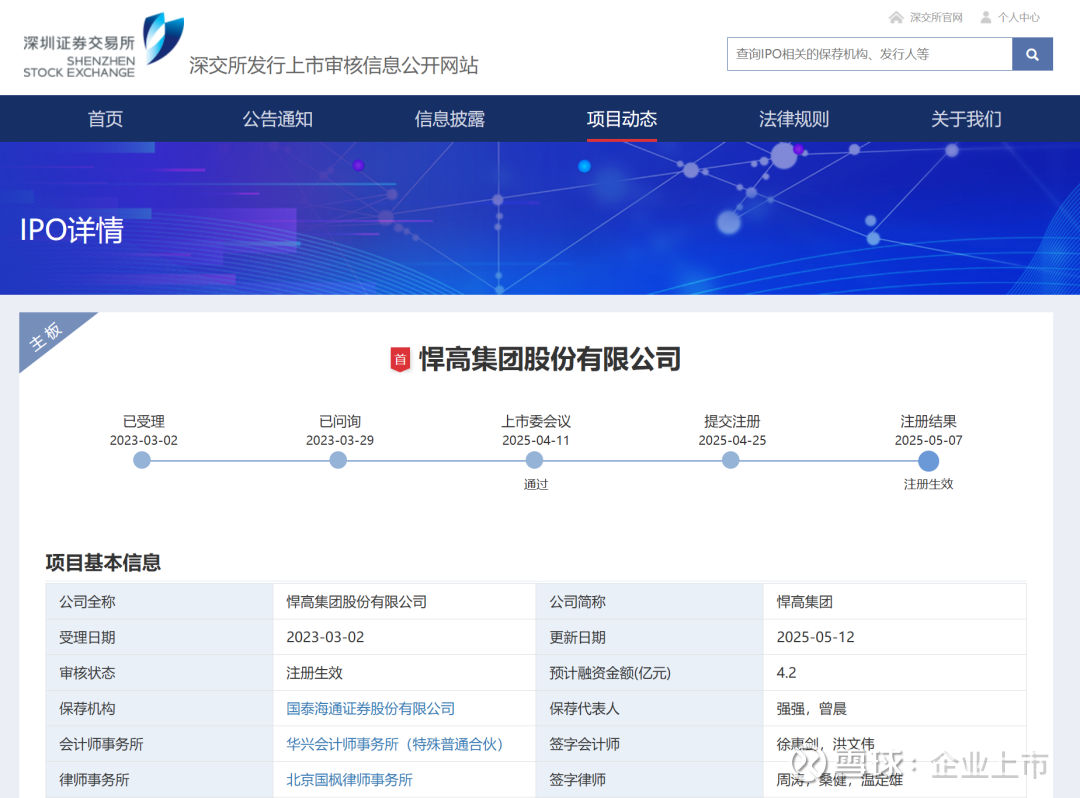Click the Shenzhen Stock Exchange logo
Screen dimensions: 1080x798
coord(103,48)
